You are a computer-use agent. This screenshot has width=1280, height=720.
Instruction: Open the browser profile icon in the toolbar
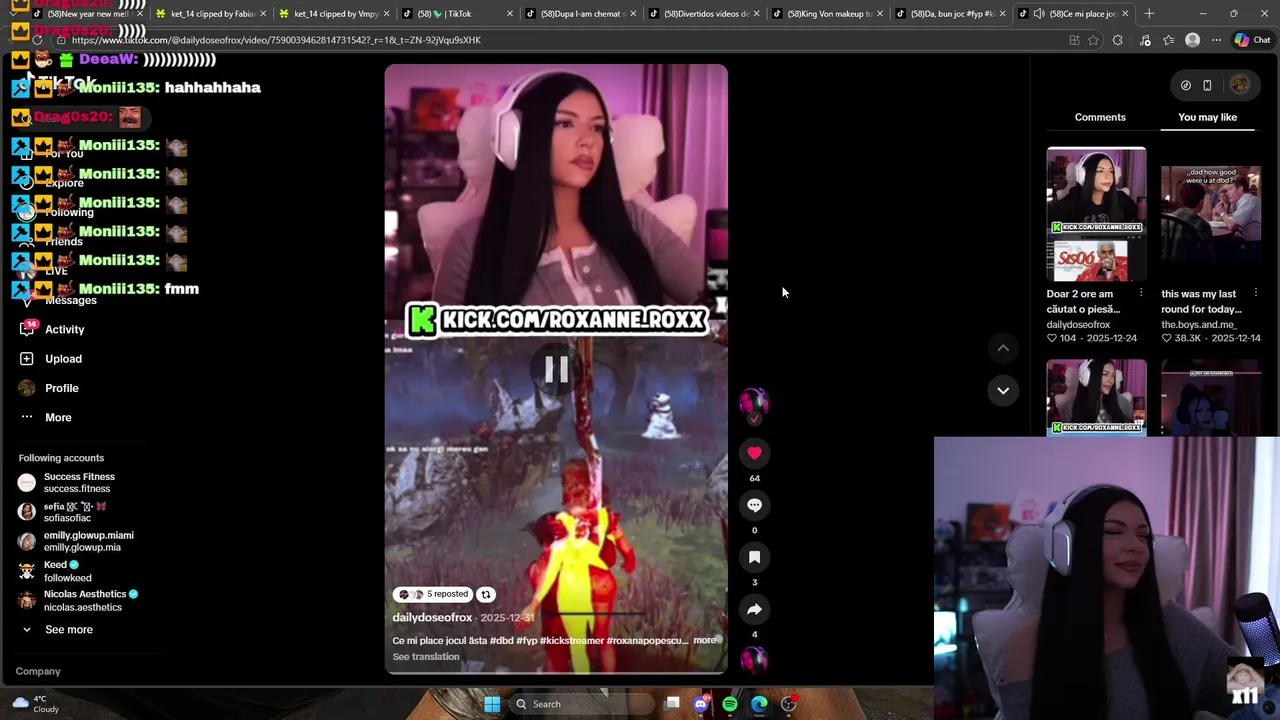pos(1192,40)
